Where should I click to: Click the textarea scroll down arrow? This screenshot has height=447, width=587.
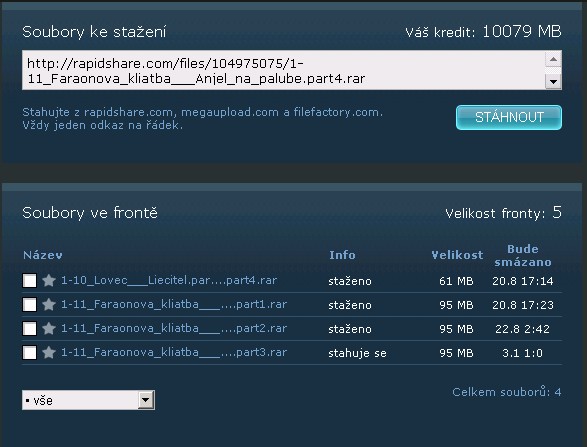coord(553,81)
